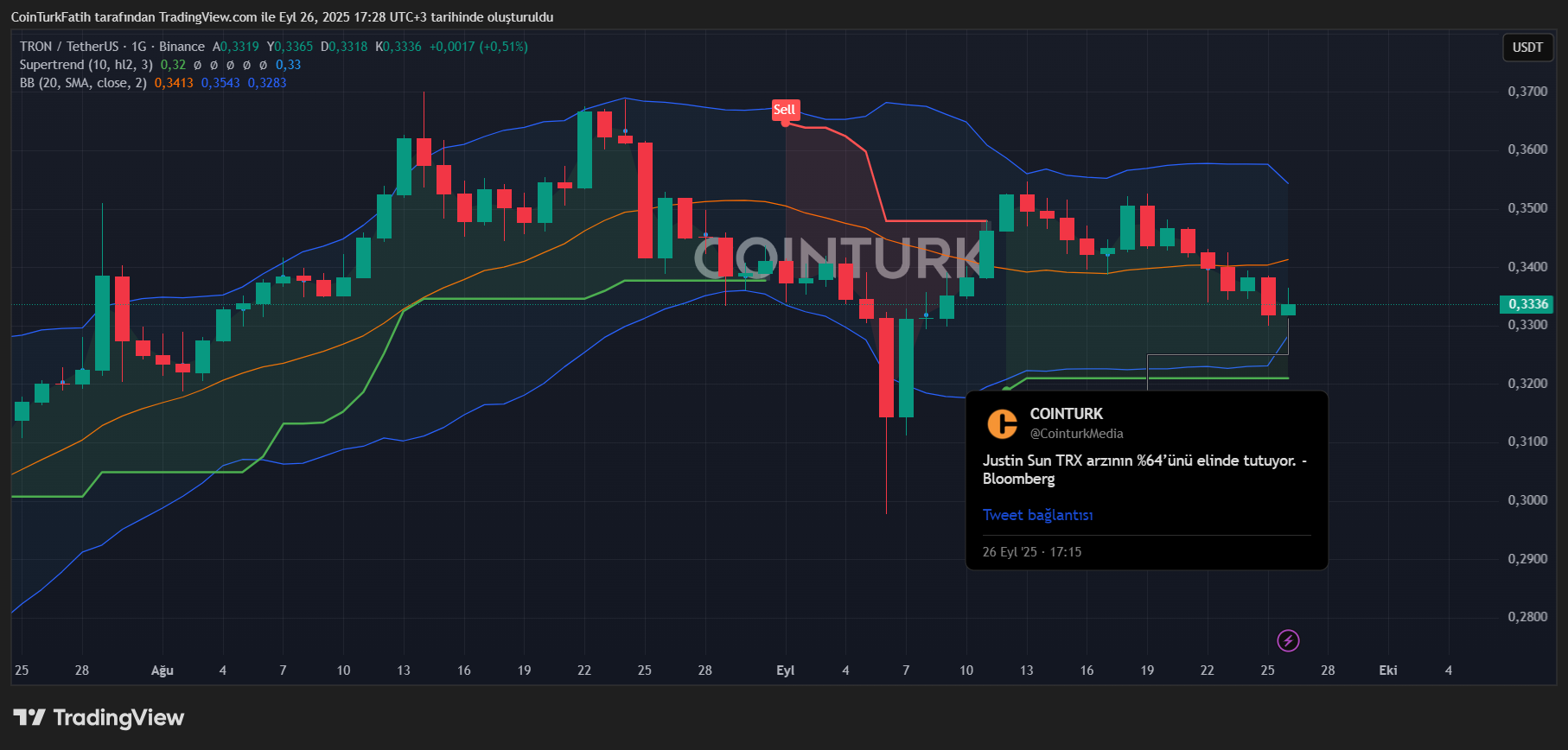The height and width of the screenshot is (750, 1568).
Task: Click the COINTURK name in the tweet card
Action: 1066,414
